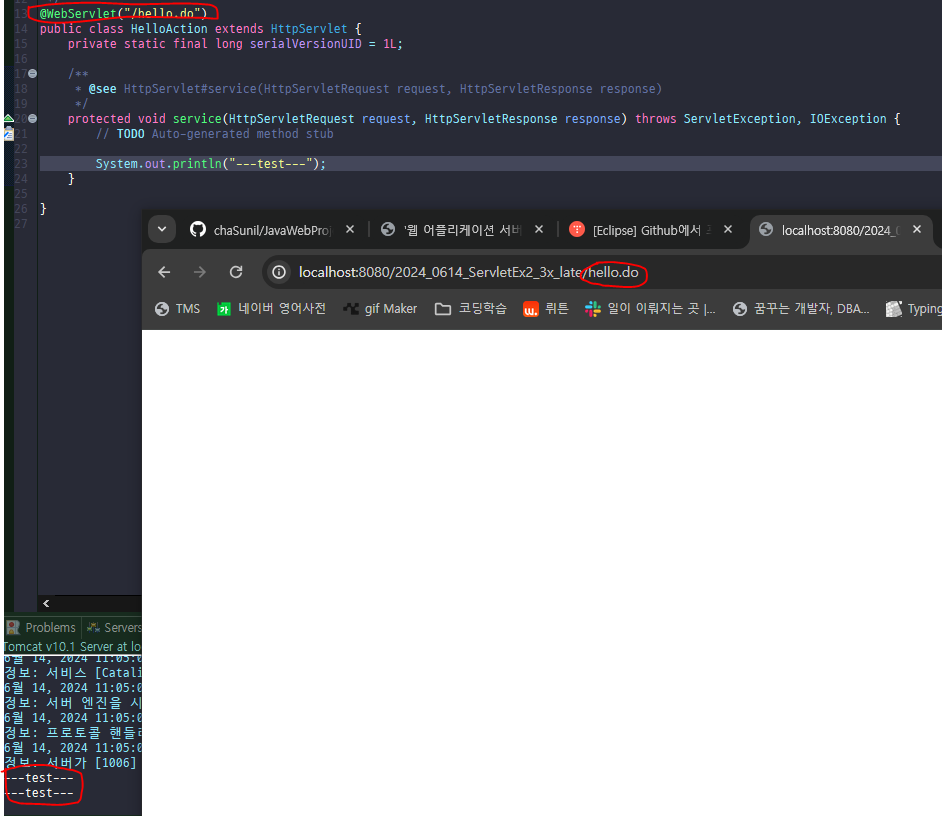
Task: Close the localhost:8080 tab
Action: click(x=917, y=230)
